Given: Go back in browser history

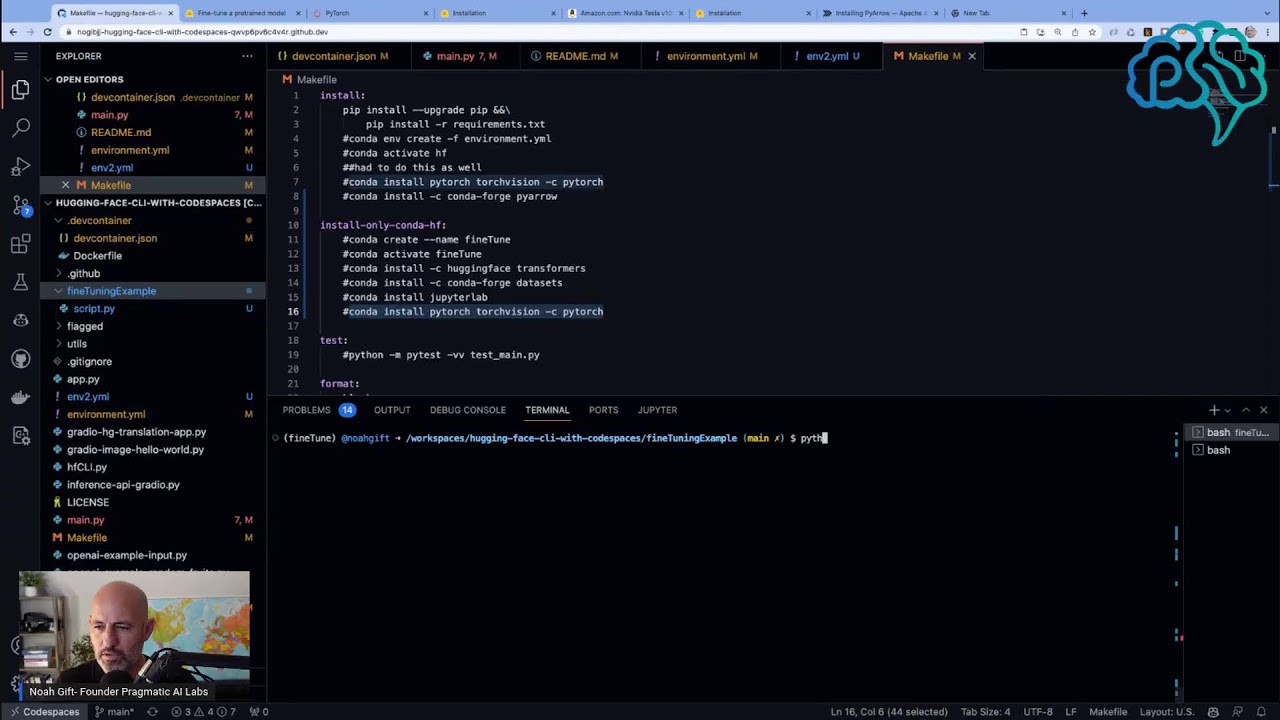Looking at the screenshot, I should (13, 32).
